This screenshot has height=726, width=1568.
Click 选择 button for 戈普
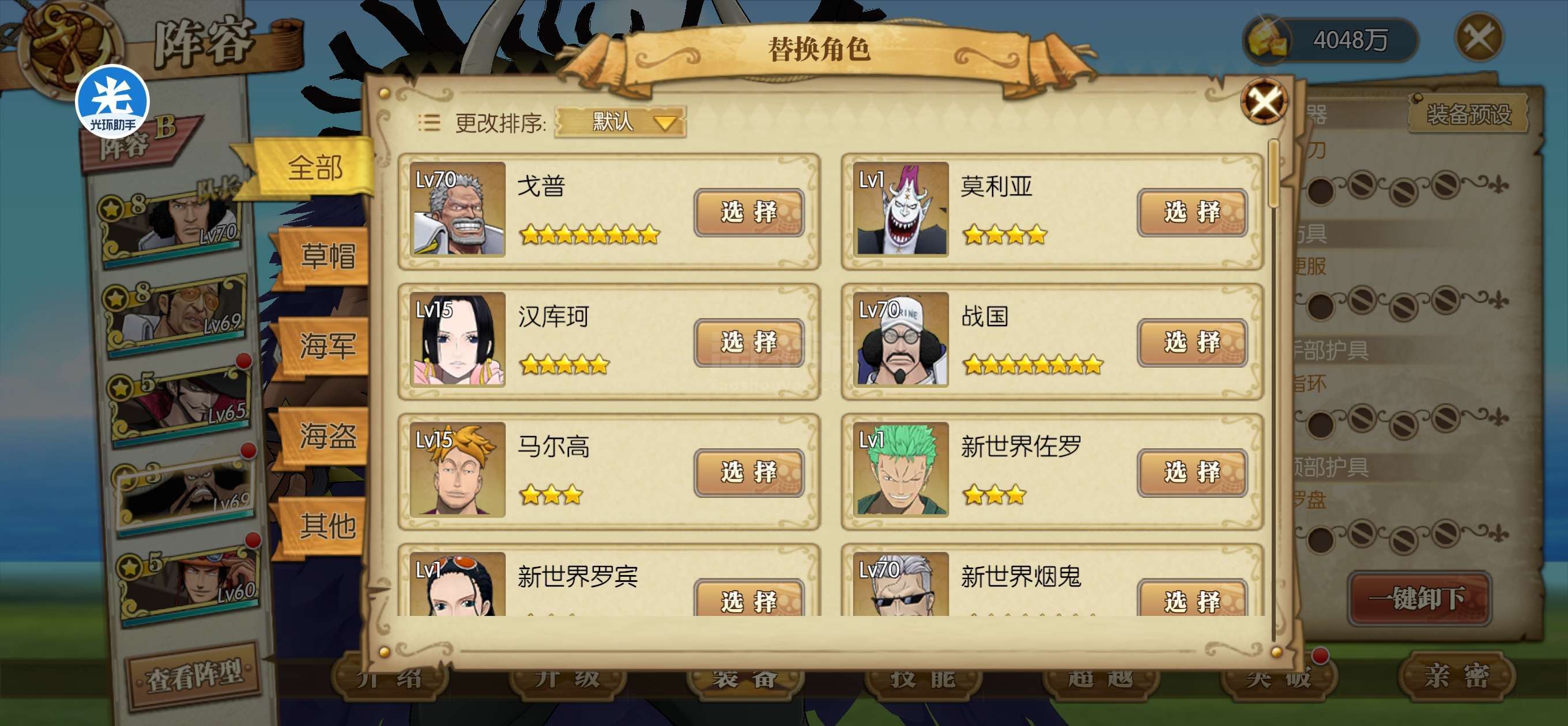pos(749,213)
